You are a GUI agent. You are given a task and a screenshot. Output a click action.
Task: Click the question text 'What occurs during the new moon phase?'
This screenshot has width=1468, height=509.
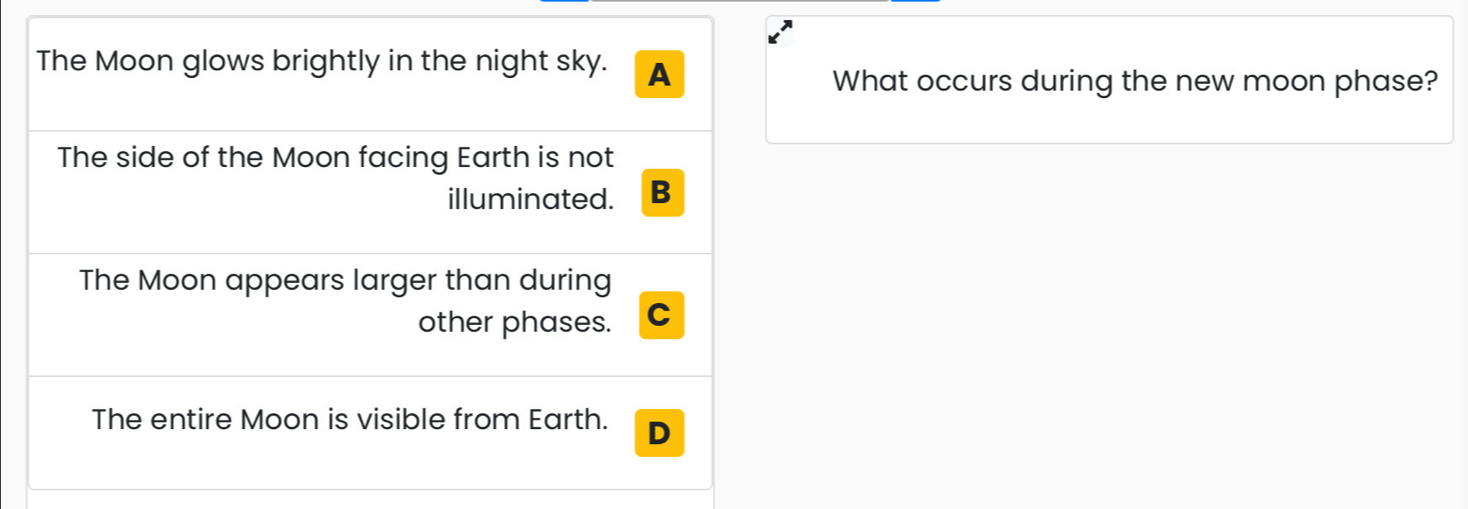[x=1136, y=81]
